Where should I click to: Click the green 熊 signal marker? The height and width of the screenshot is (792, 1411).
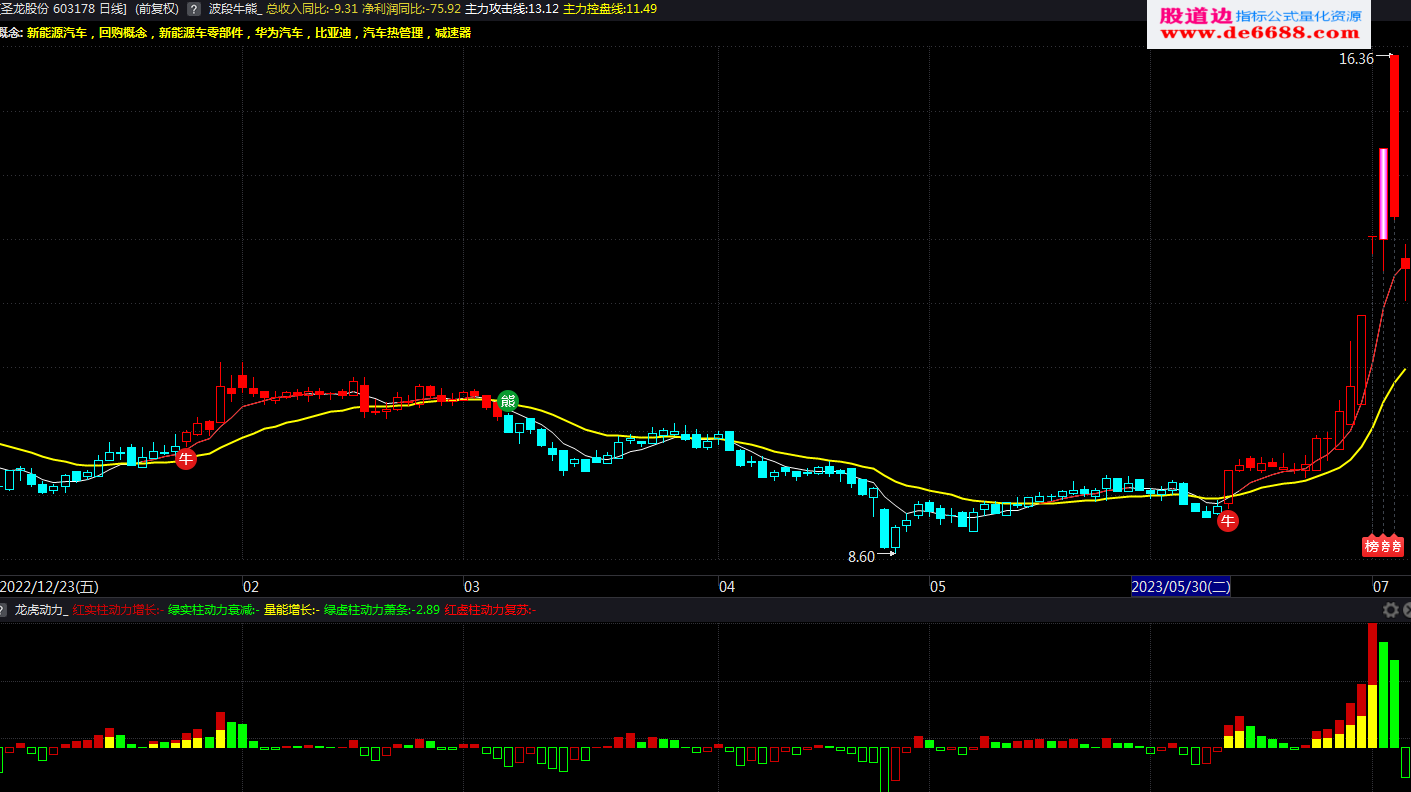coord(508,402)
